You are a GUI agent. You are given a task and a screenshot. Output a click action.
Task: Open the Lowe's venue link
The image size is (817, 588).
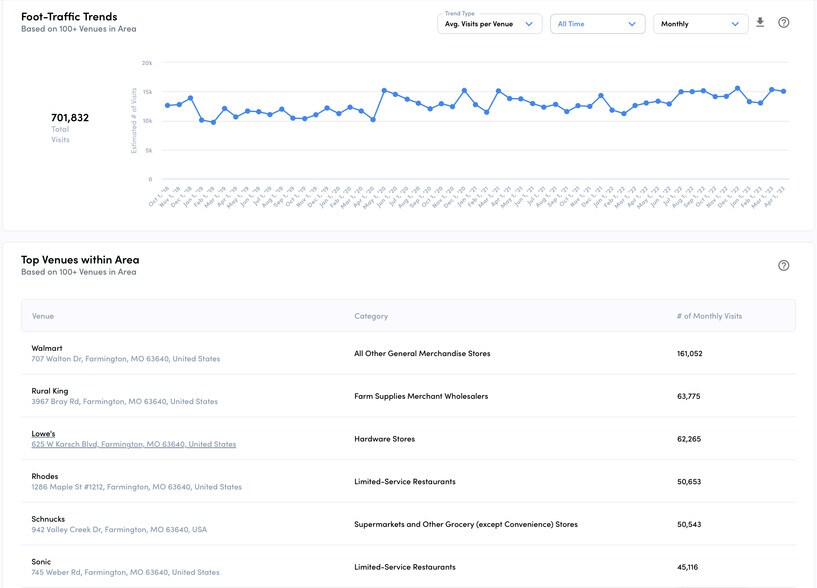pyautogui.click(x=43, y=434)
